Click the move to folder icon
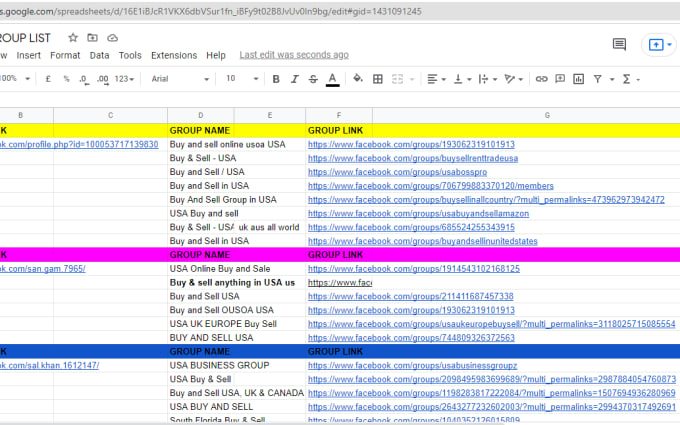The width and height of the screenshot is (680, 425). [x=92, y=38]
